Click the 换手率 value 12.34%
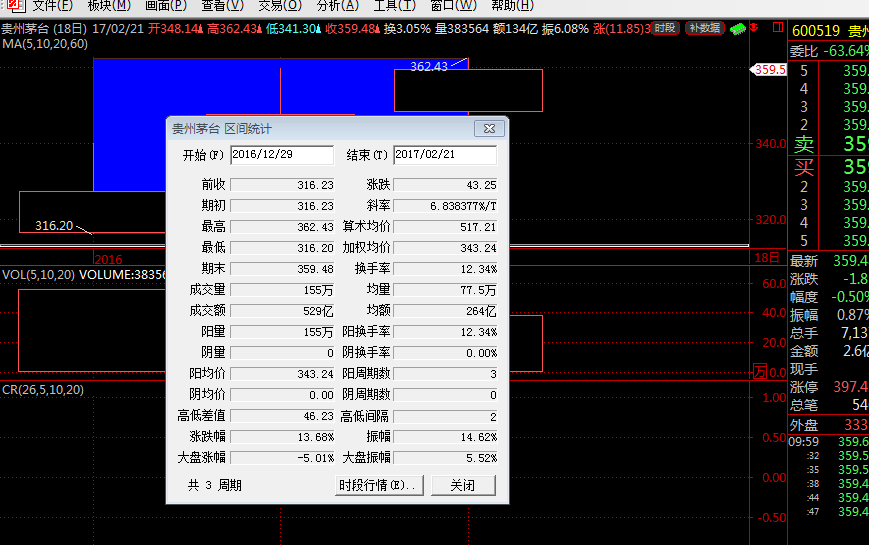Viewport: 869px width, 545px height. point(445,269)
